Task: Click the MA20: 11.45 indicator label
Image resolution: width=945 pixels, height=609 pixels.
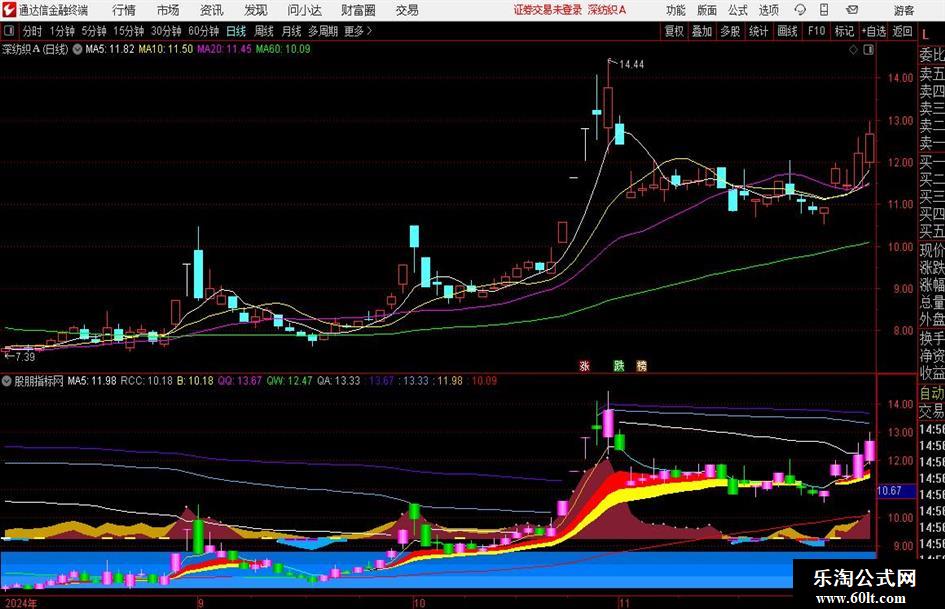Action: 224,49
